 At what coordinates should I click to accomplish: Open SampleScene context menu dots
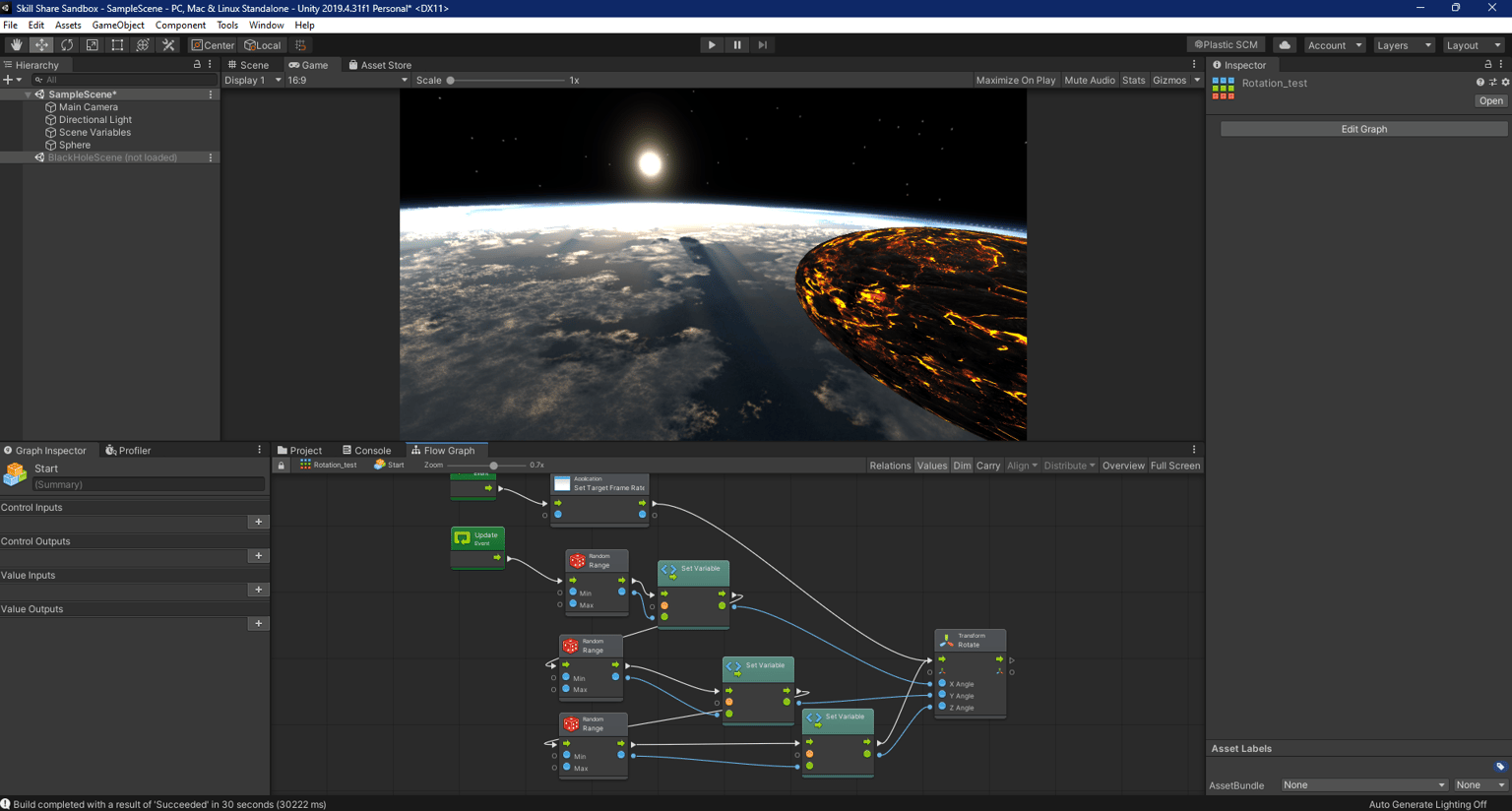pyautogui.click(x=211, y=94)
